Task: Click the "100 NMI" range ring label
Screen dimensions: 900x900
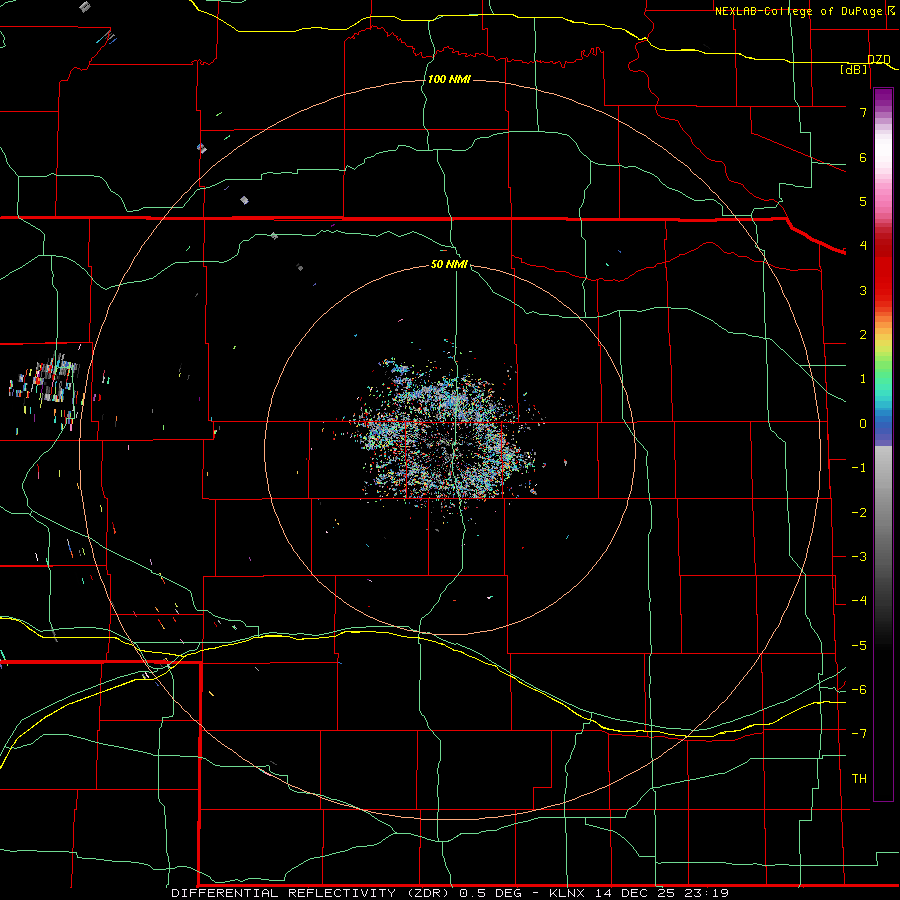Action: (x=449, y=79)
